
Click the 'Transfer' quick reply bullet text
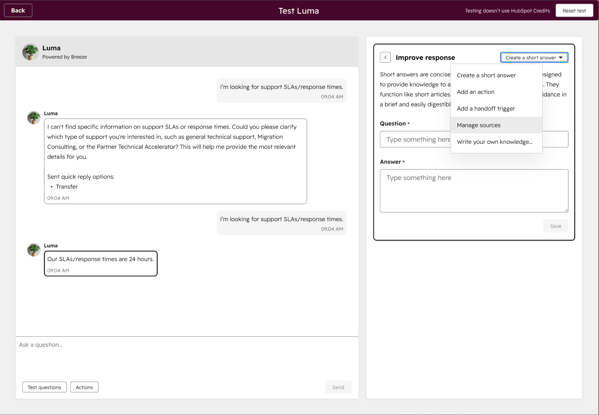pos(66,186)
